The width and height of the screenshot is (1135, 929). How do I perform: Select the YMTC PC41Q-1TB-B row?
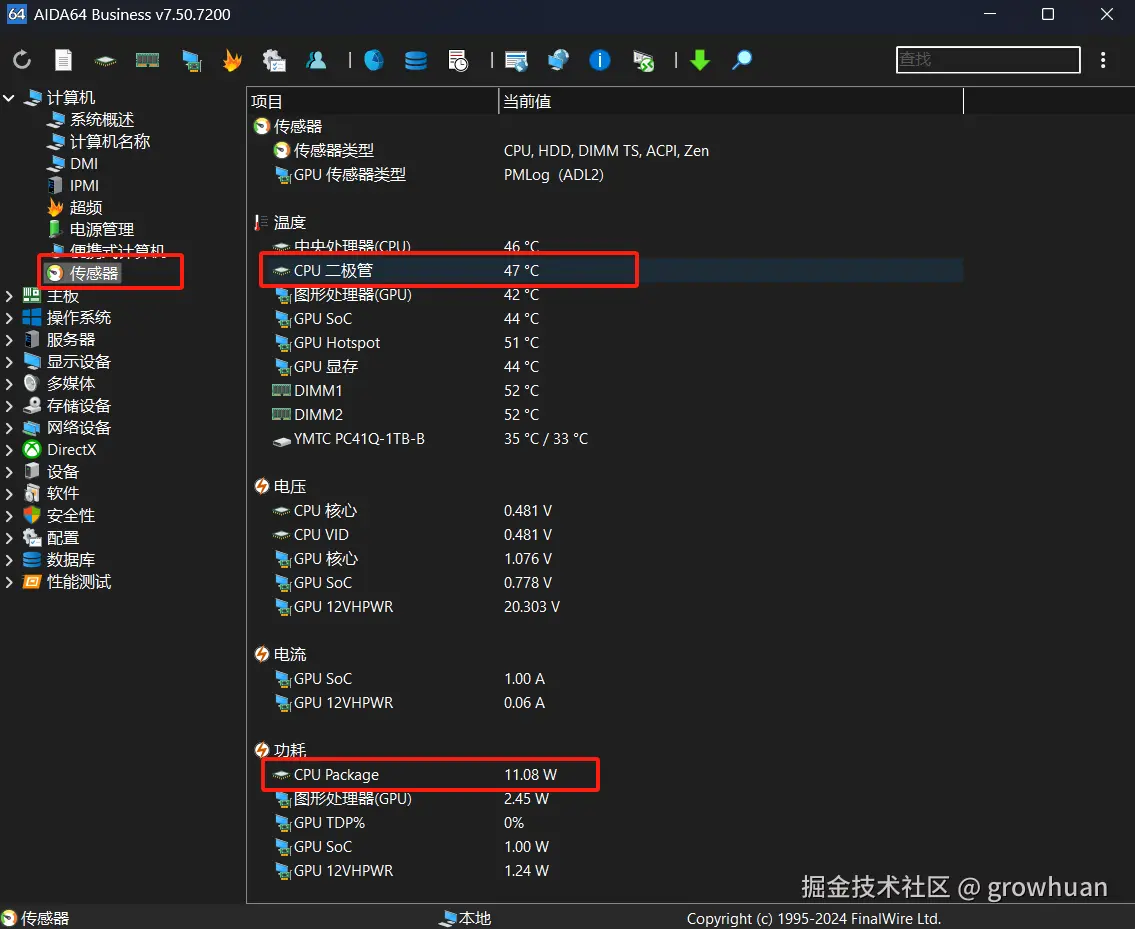(x=606, y=439)
